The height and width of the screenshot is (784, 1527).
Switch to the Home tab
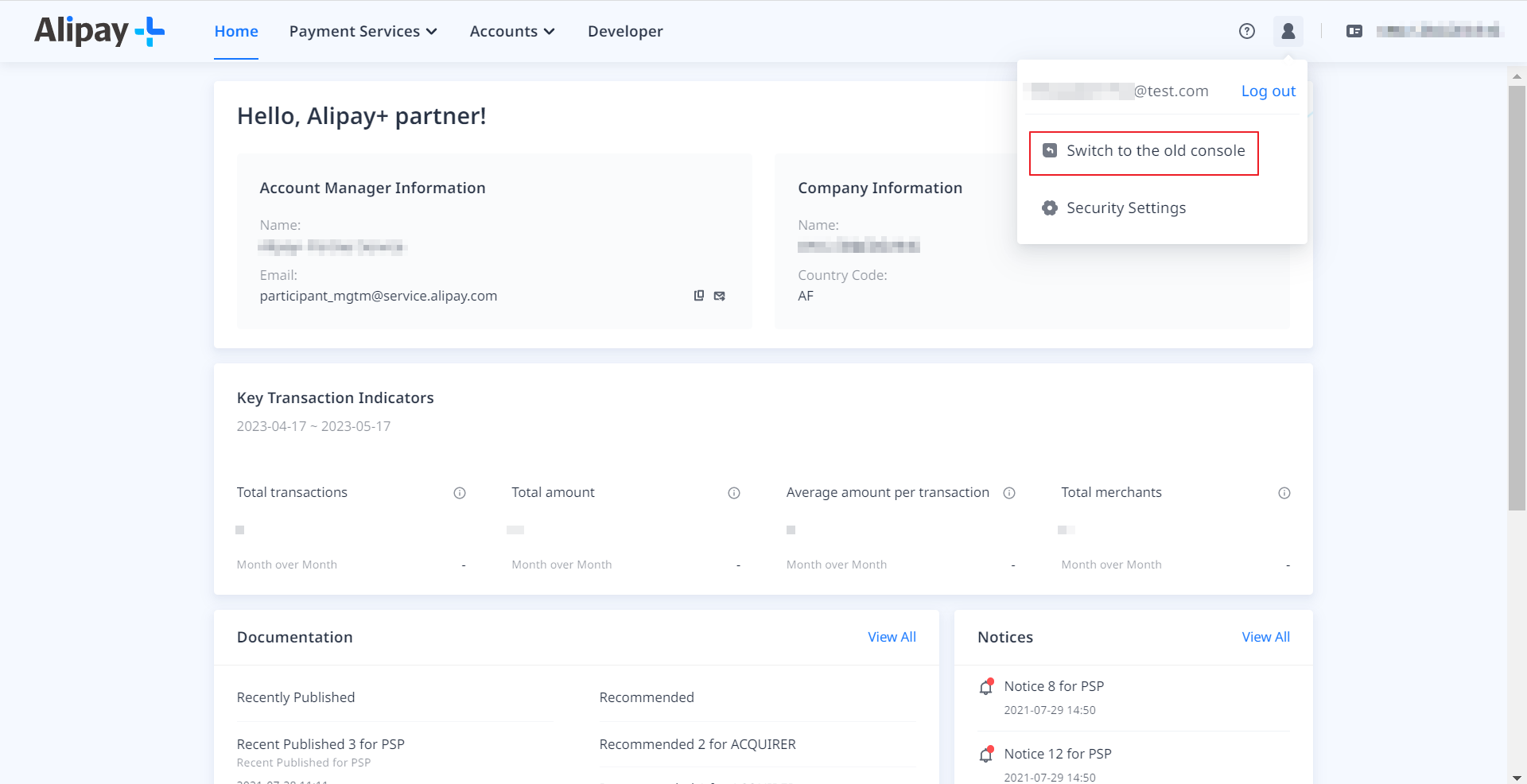[235, 31]
